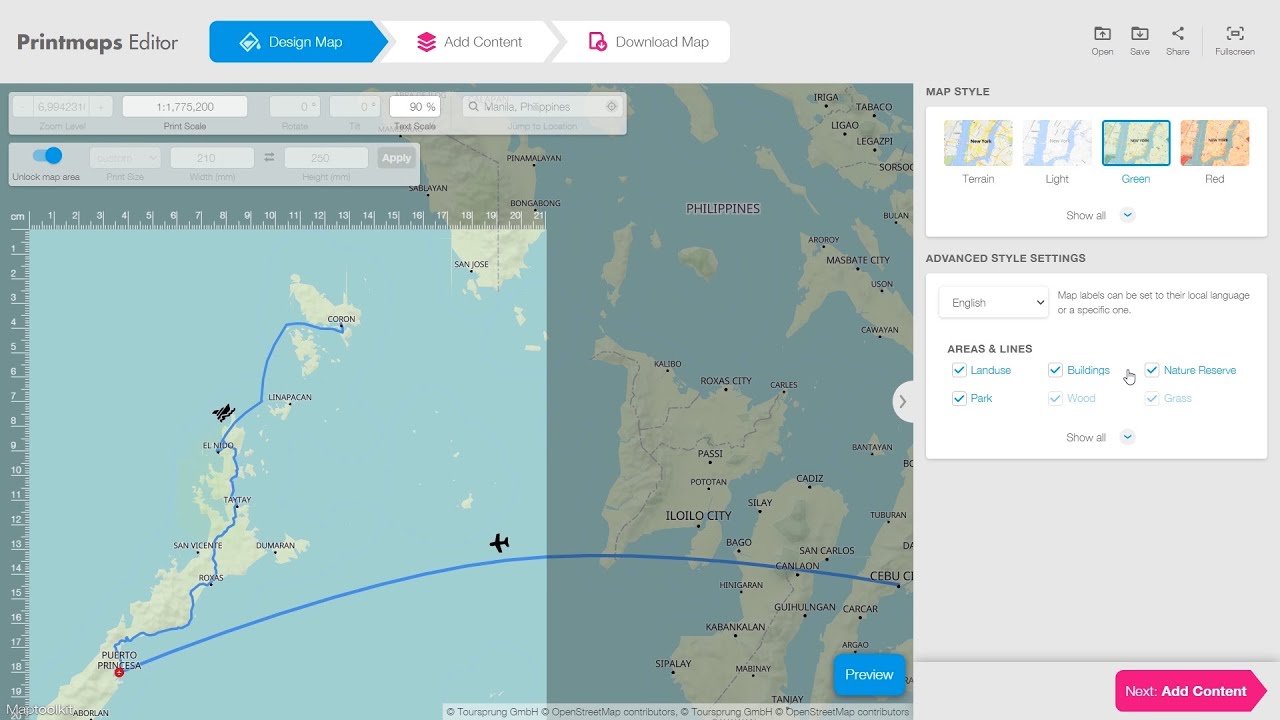This screenshot has width=1280, height=720.
Task: Zoom out with the minus button
Action: (21, 107)
